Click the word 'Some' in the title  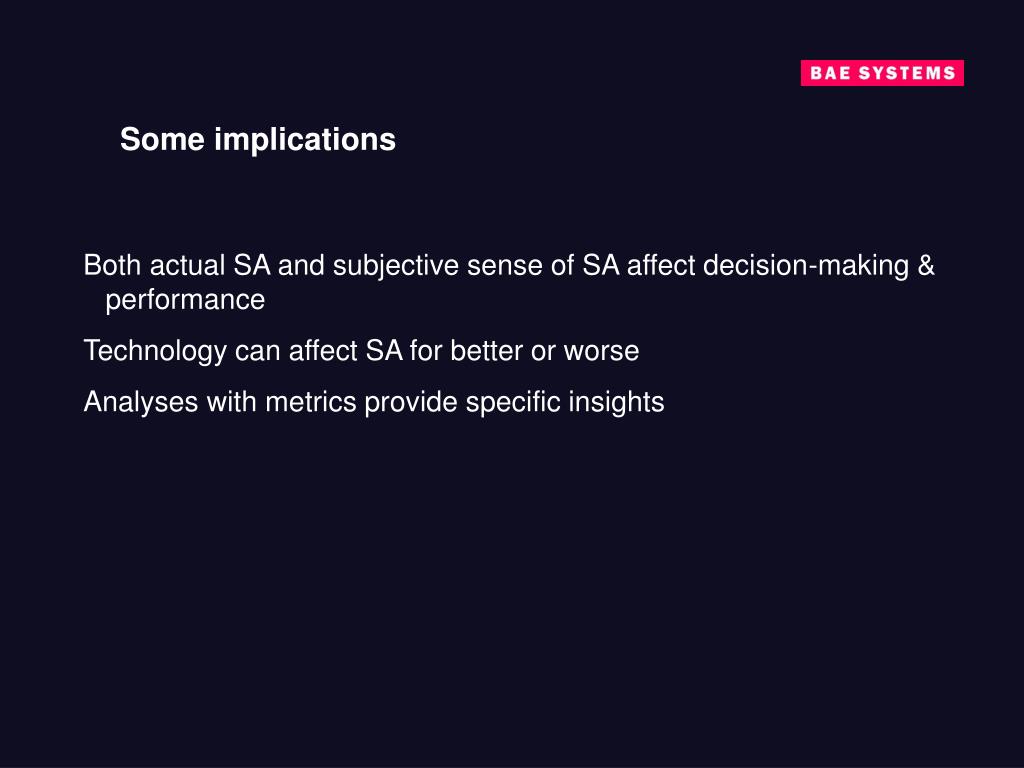163,139
